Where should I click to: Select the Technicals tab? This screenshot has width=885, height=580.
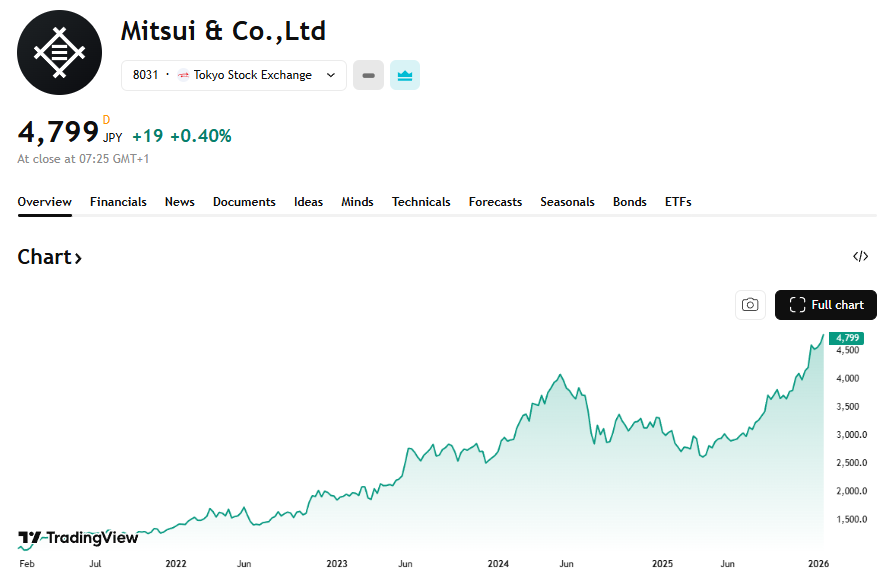(421, 202)
